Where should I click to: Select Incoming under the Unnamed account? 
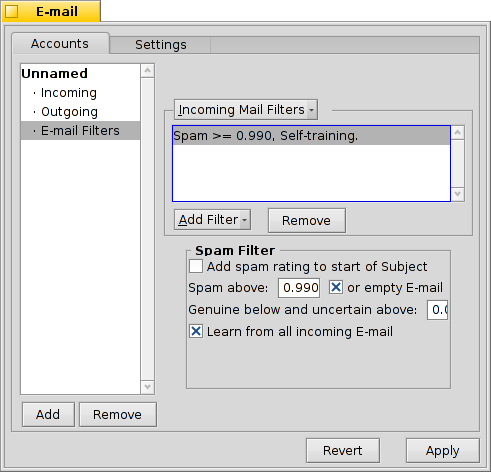[x=80, y=93]
